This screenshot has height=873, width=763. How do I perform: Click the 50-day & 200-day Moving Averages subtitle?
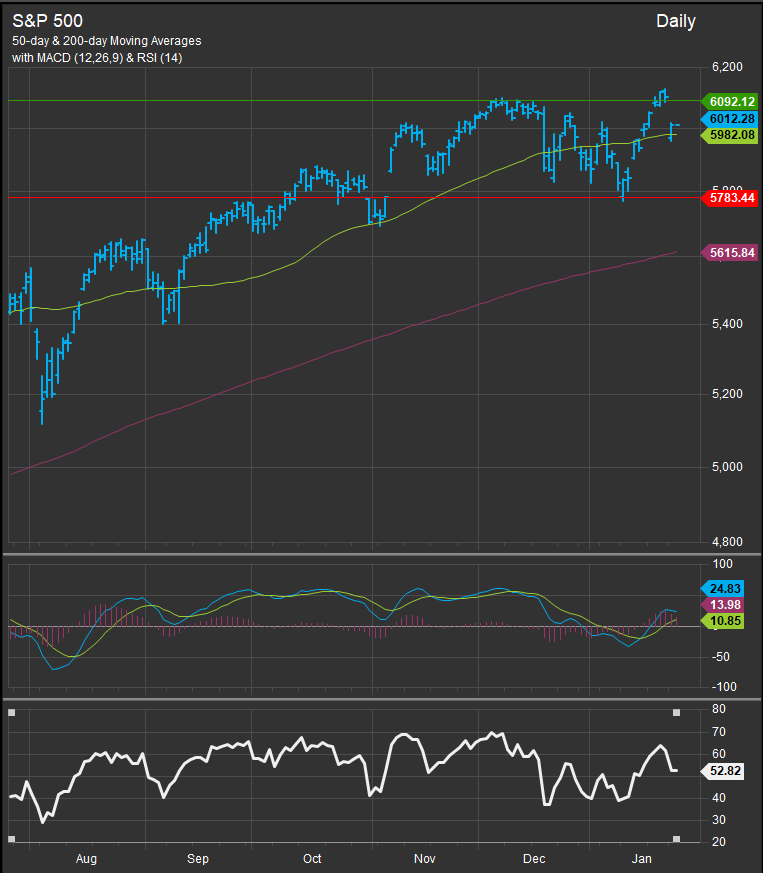click(x=106, y=41)
